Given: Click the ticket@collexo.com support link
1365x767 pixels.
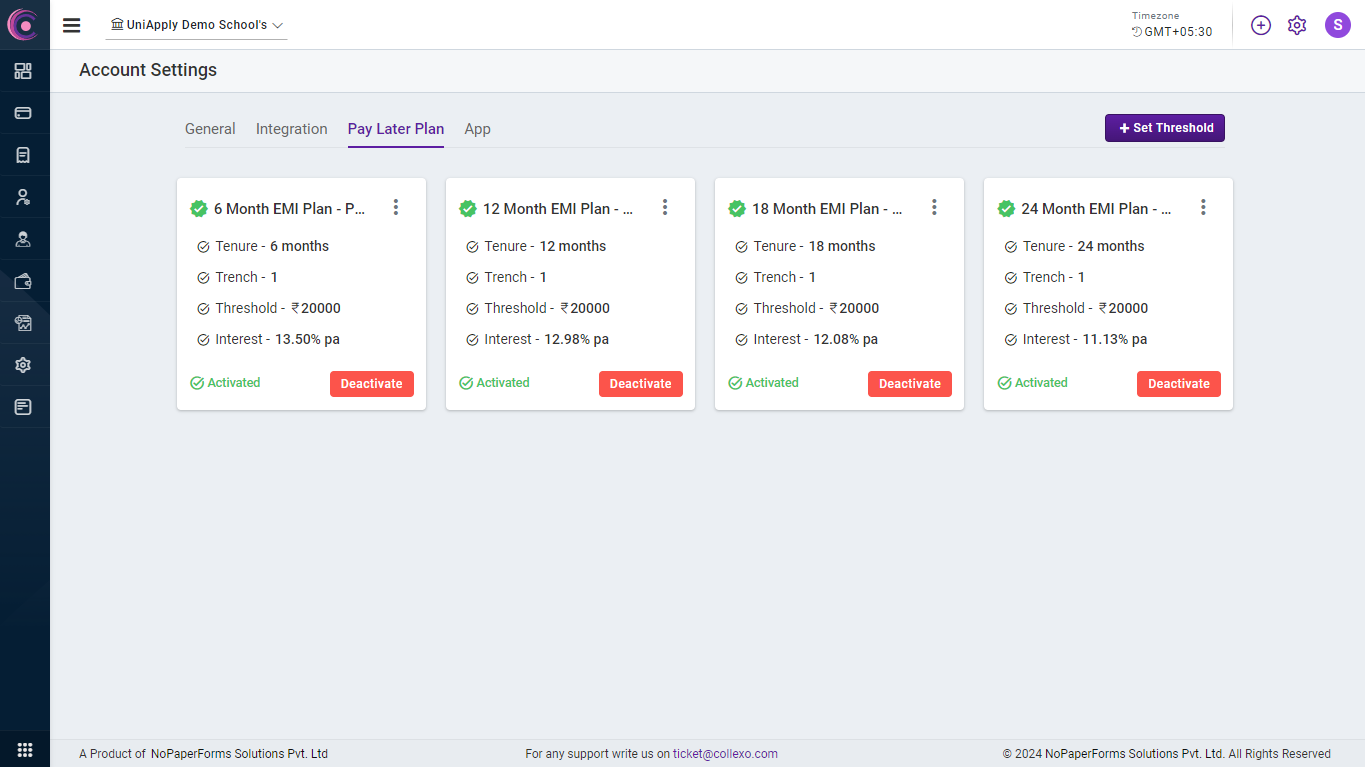Looking at the screenshot, I should coord(725,754).
